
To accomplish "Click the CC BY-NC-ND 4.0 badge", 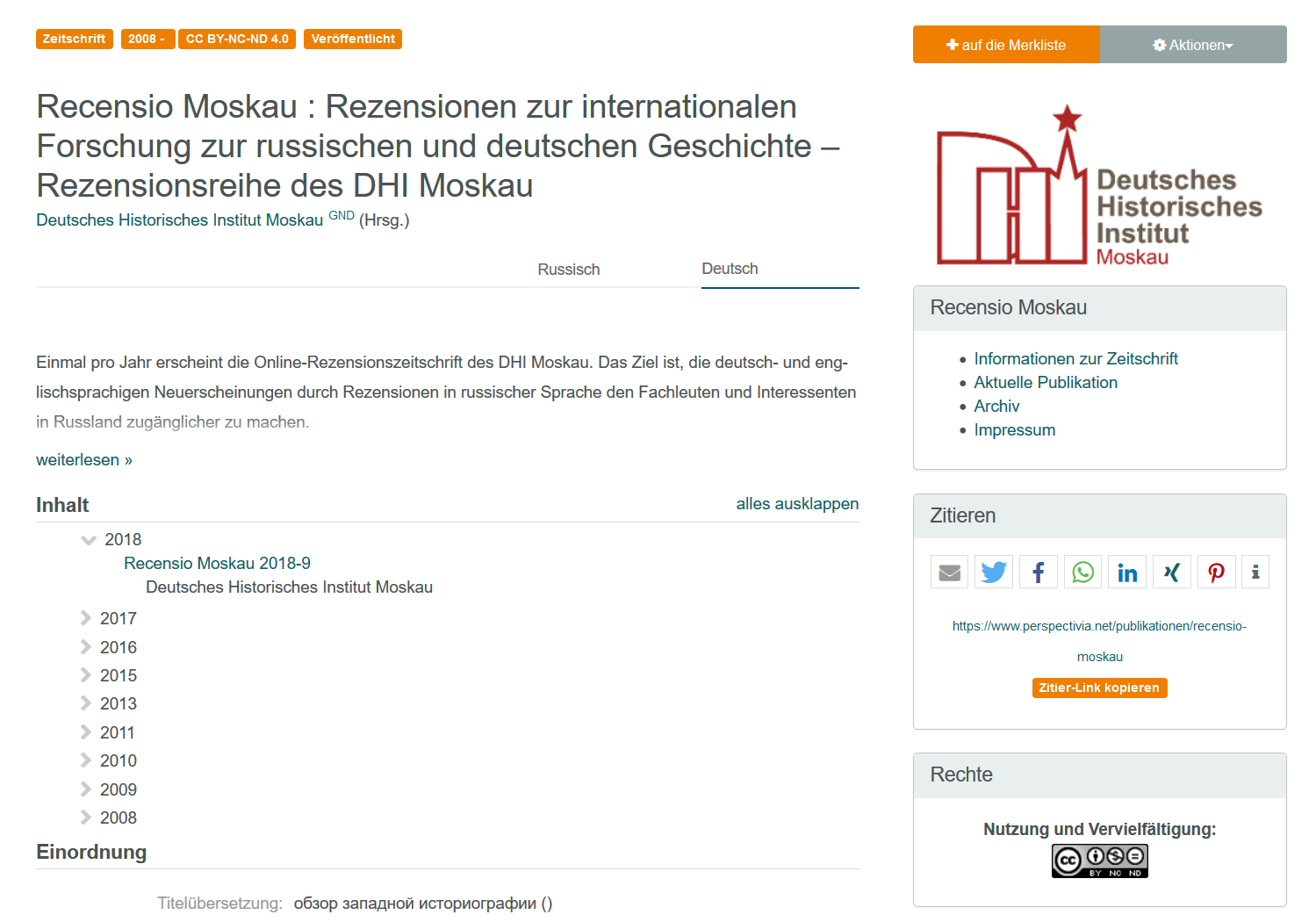I will point(237,39).
